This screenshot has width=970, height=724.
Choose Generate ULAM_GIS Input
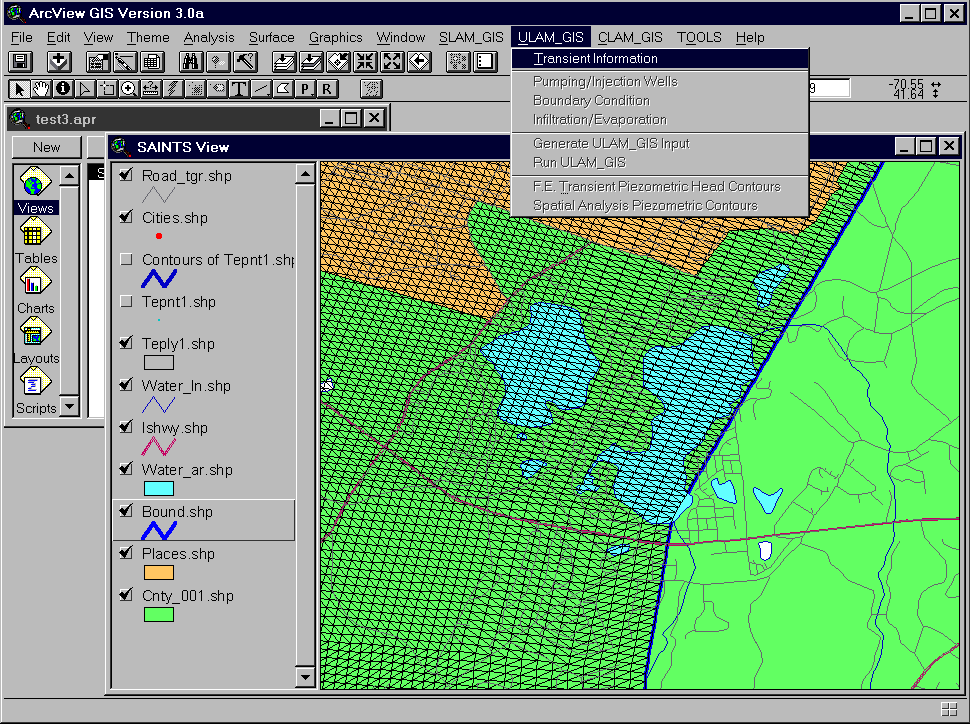point(660,144)
